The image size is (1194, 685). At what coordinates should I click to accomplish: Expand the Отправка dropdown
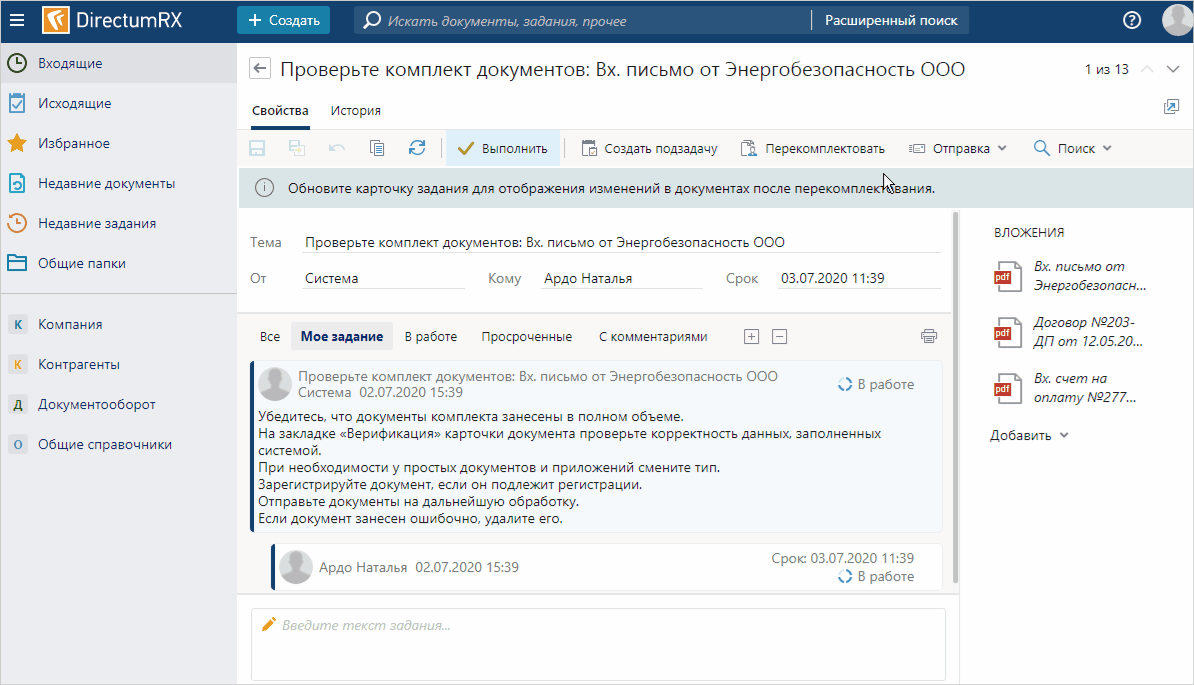tap(958, 148)
